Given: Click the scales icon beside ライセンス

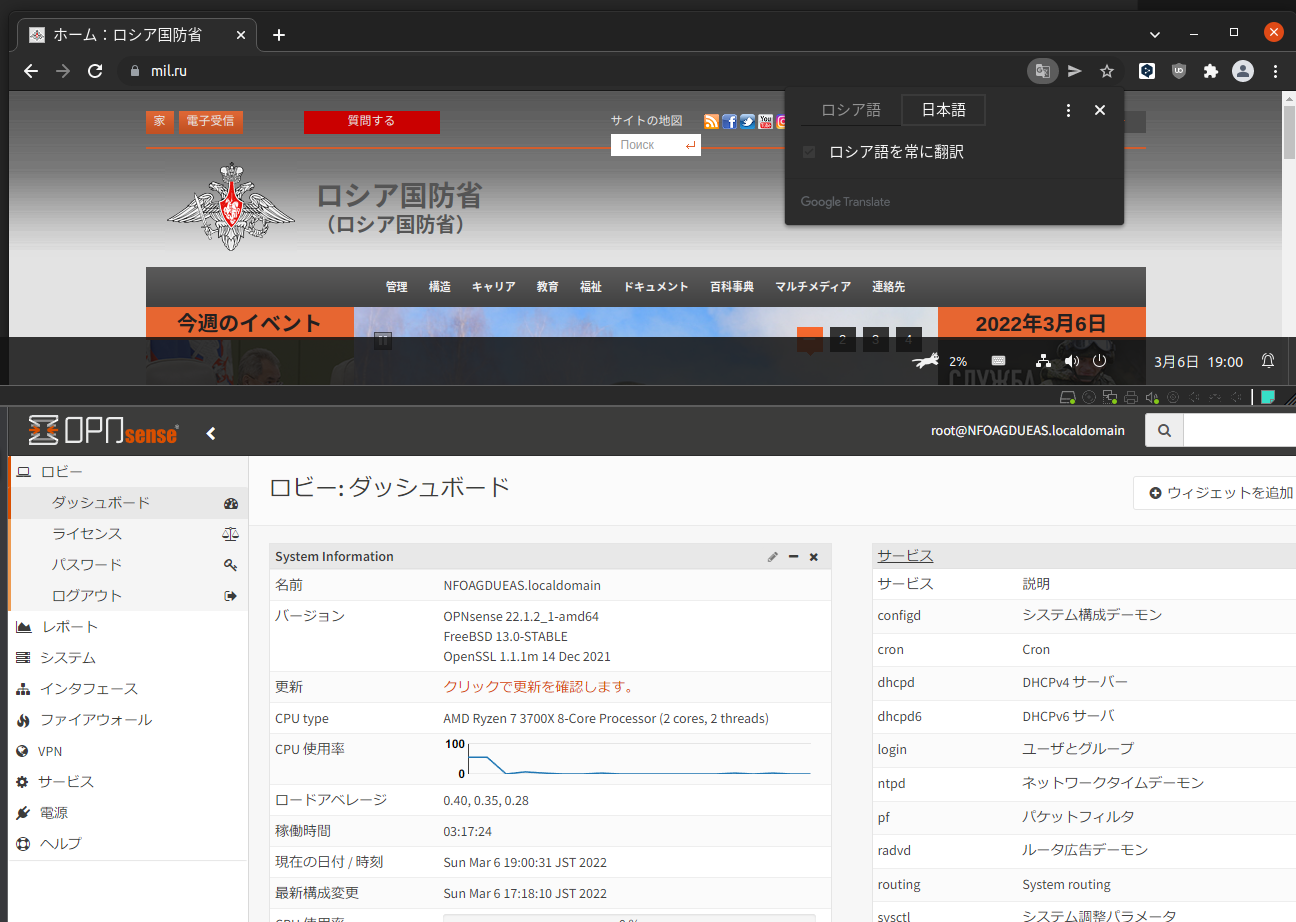Looking at the screenshot, I should [x=230, y=534].
